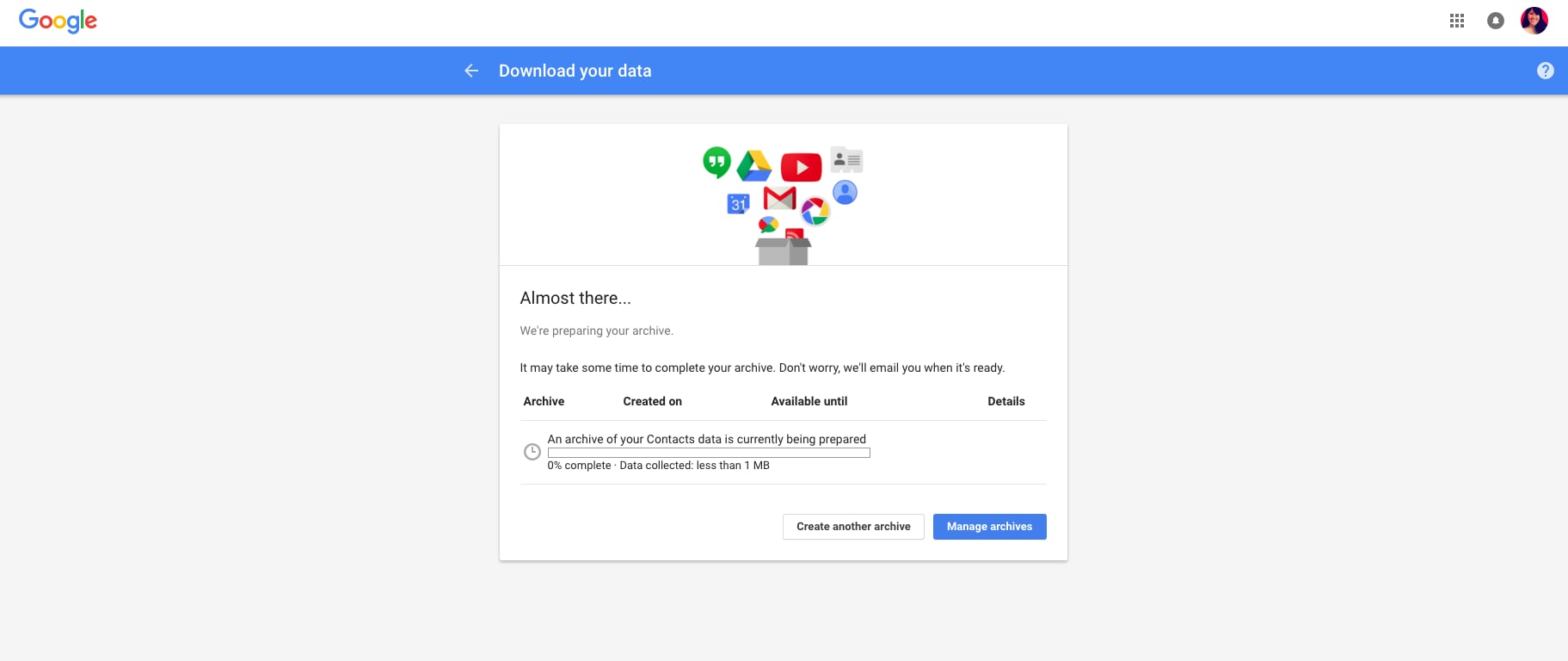The width and height of the screenshot is (1568, 661).
Task: Click the Available until column header
Action: 809,401
